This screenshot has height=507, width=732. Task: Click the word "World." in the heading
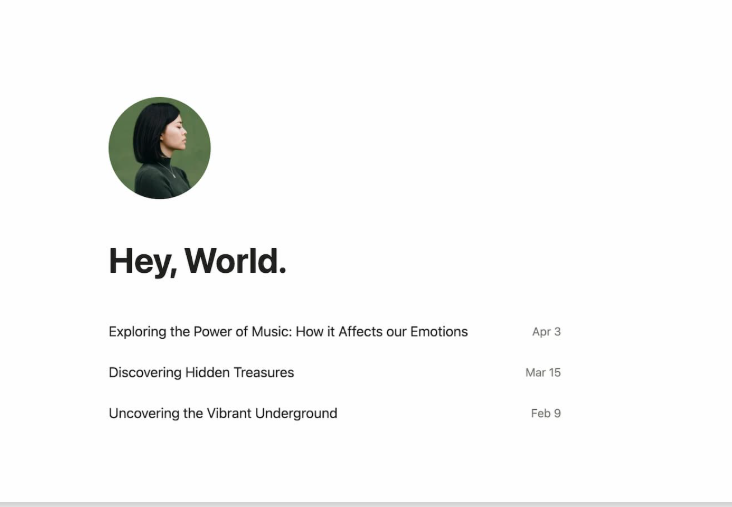click(x=236, y=261)
